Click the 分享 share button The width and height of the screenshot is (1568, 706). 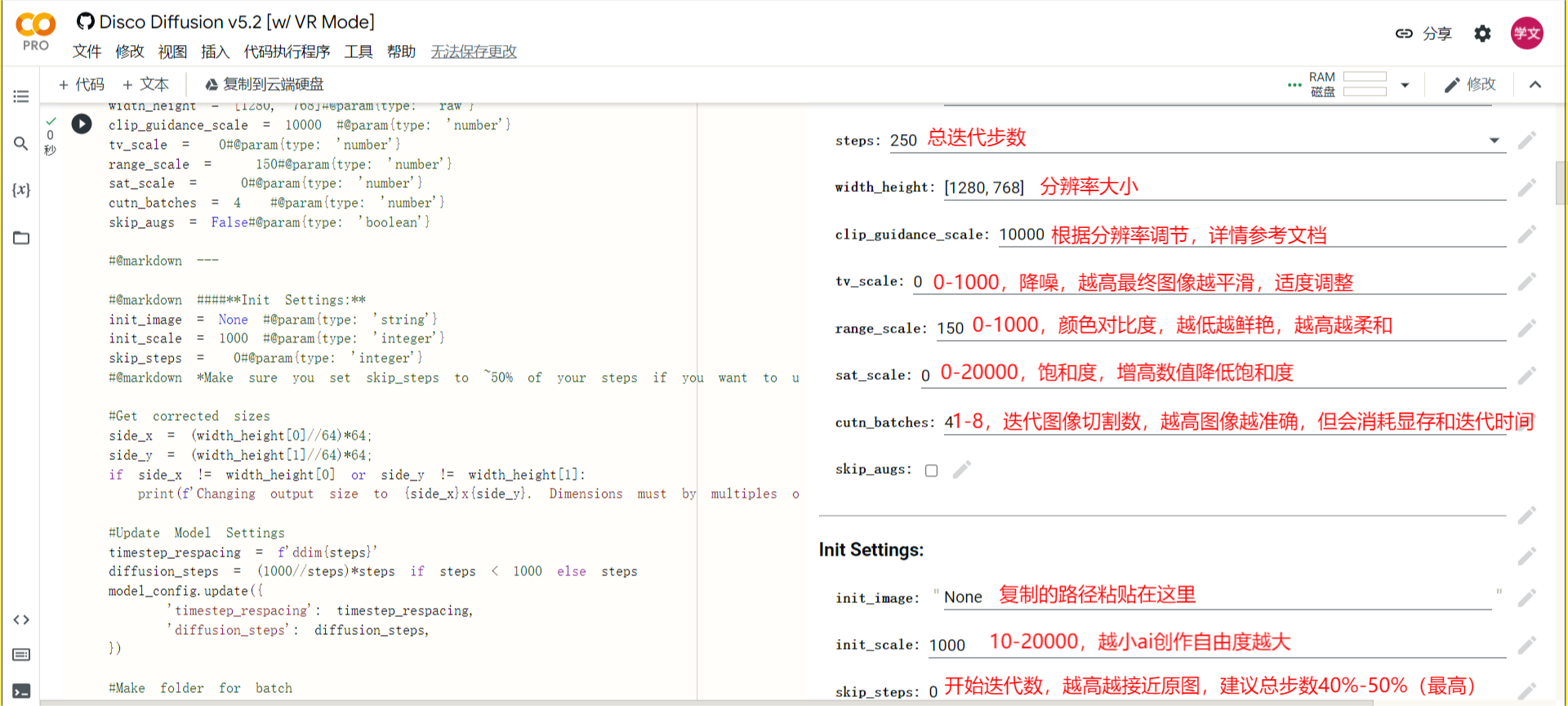click(x=1423, y=34)
